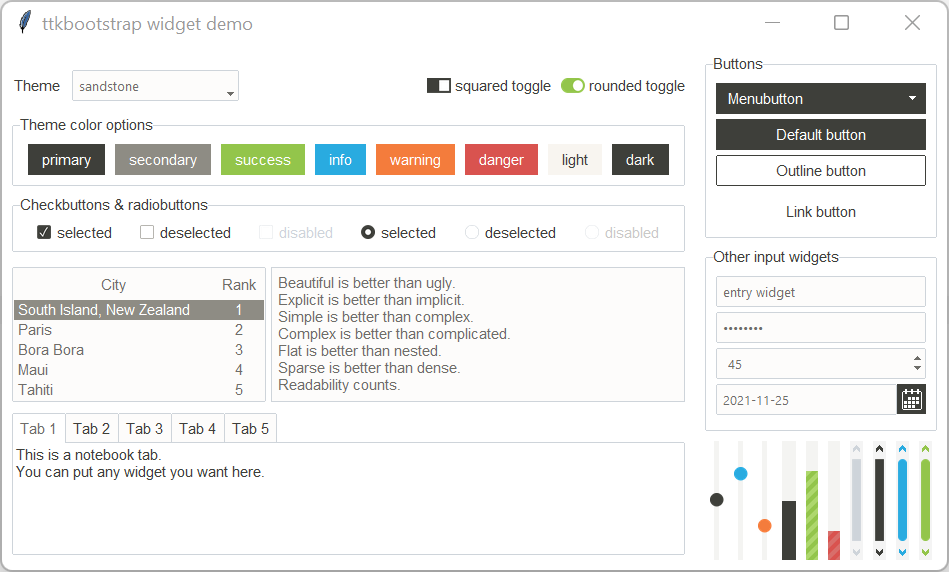Open the Theme combobox showing sandstone
949x572 pixels.
pos(156,86)
